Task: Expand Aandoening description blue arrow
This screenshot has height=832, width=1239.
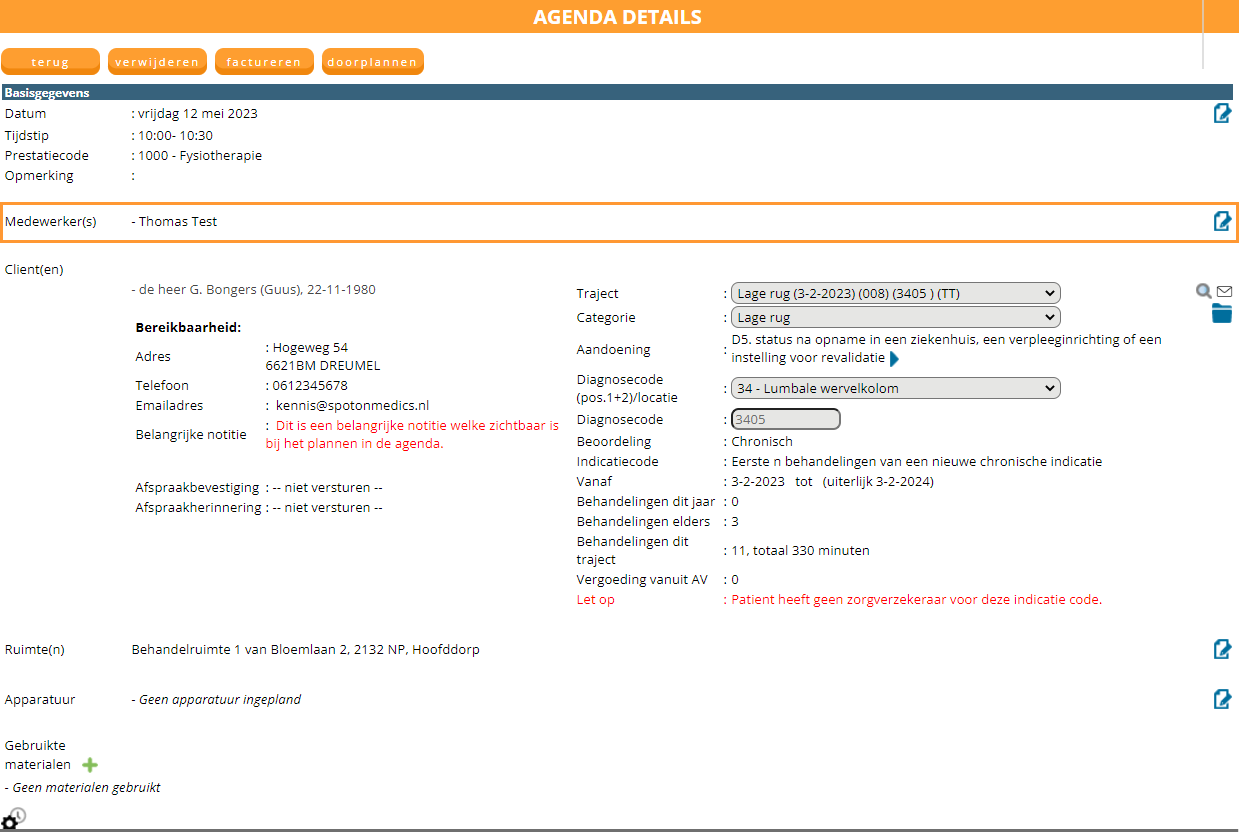Action: pyautogui.click(x=894, y=358)
